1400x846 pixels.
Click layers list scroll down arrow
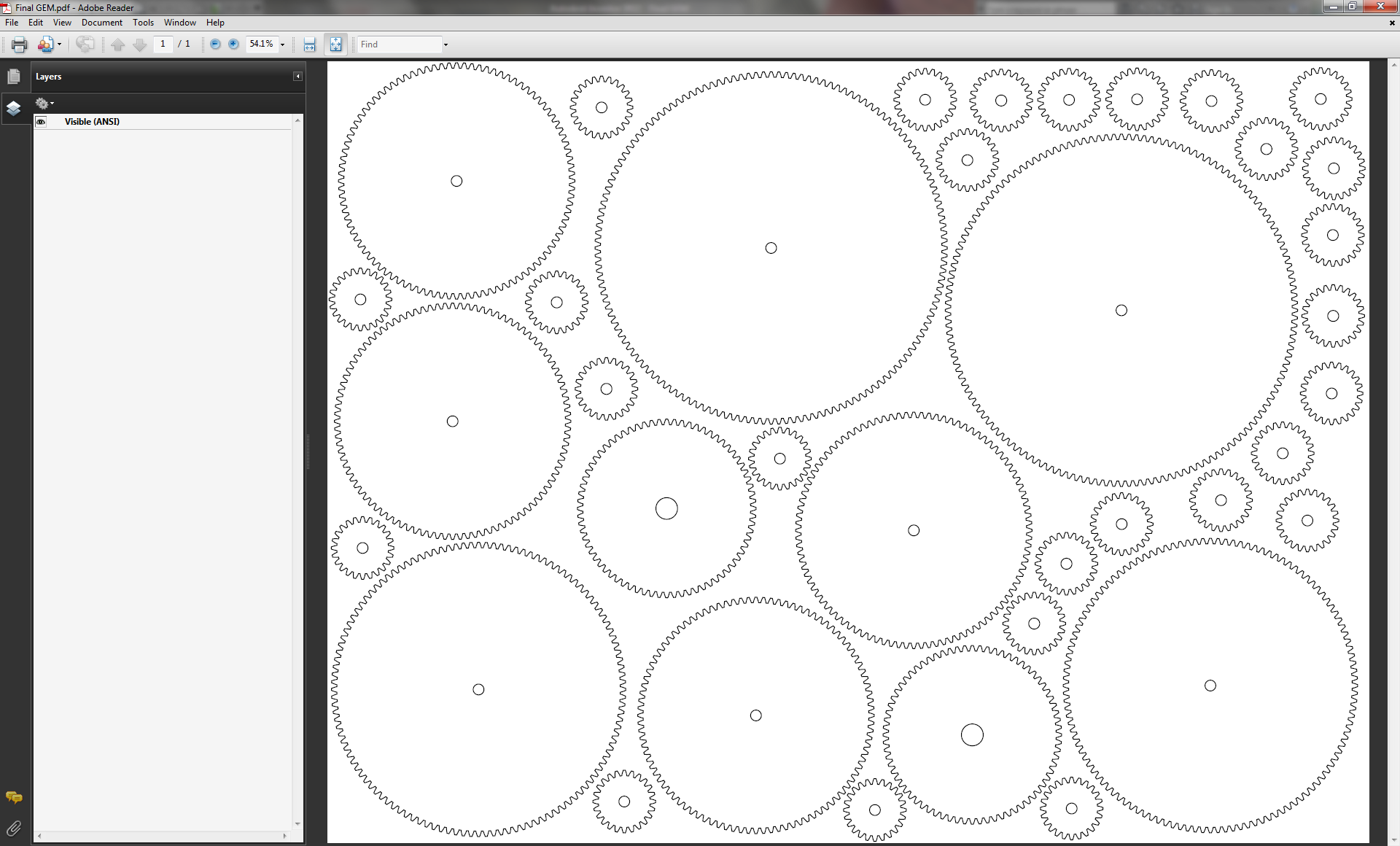(297, 824)
